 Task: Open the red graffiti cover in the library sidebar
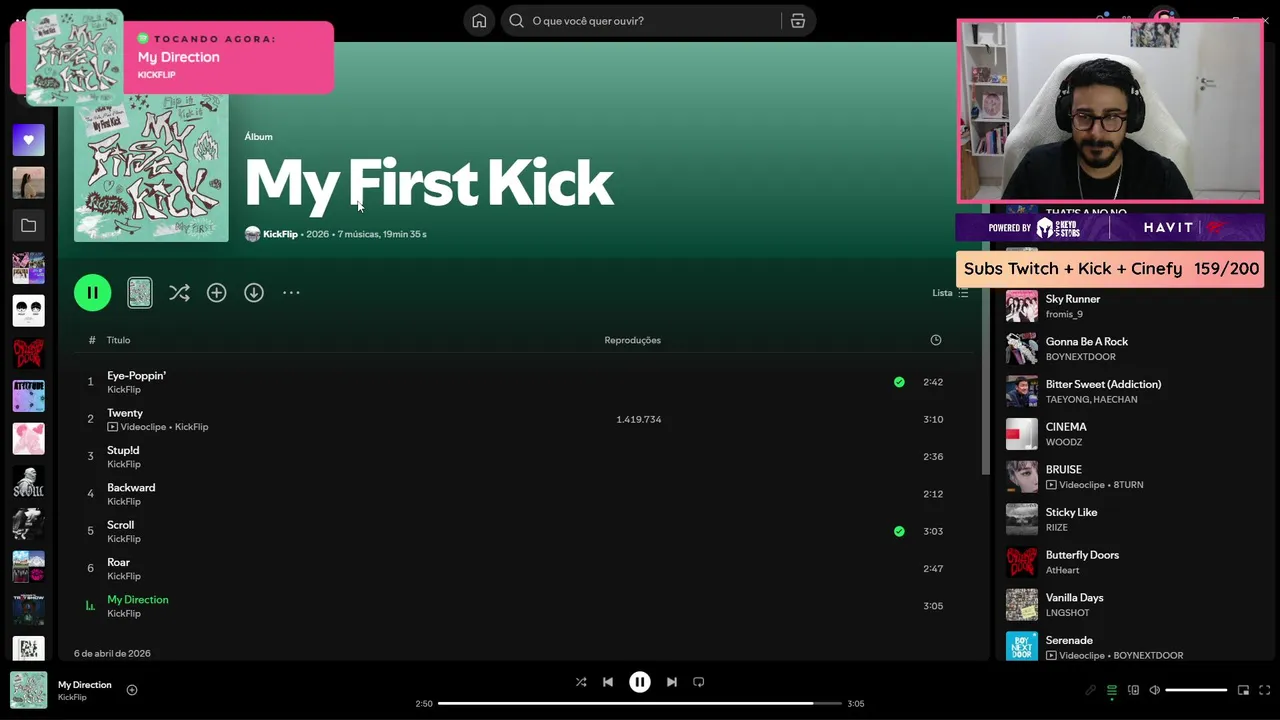tap(28, 354)
